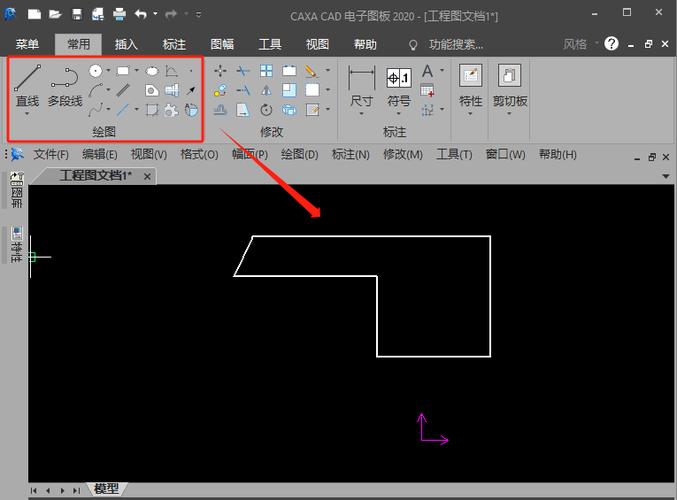Select the Extend tool
This screenshot has height=500, width=677.
click(243, 90)
